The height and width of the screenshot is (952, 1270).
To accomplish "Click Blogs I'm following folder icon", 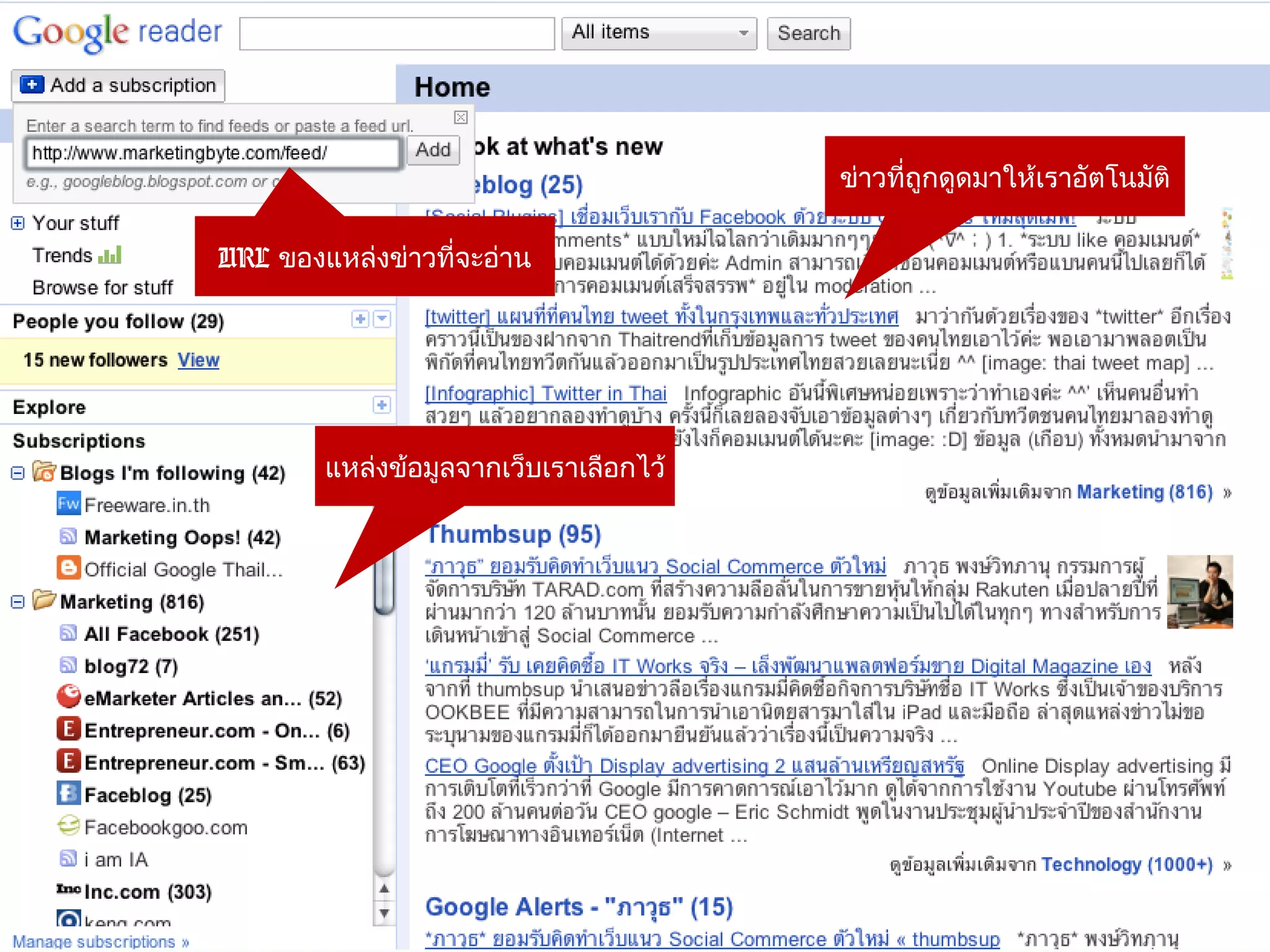I will pos(44,472).
